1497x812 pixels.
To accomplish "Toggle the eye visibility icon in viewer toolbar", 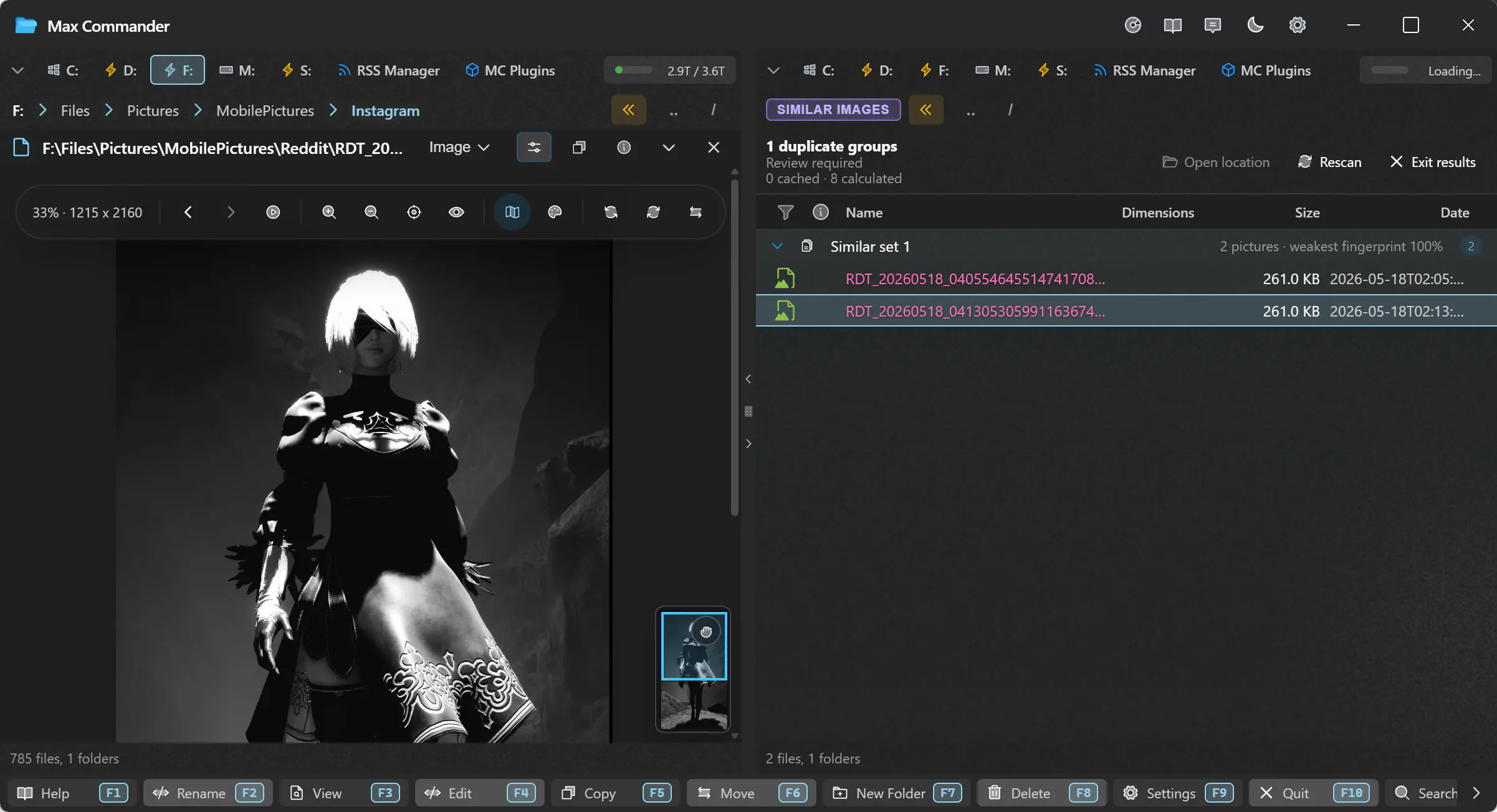I will [x=456, y=213].
